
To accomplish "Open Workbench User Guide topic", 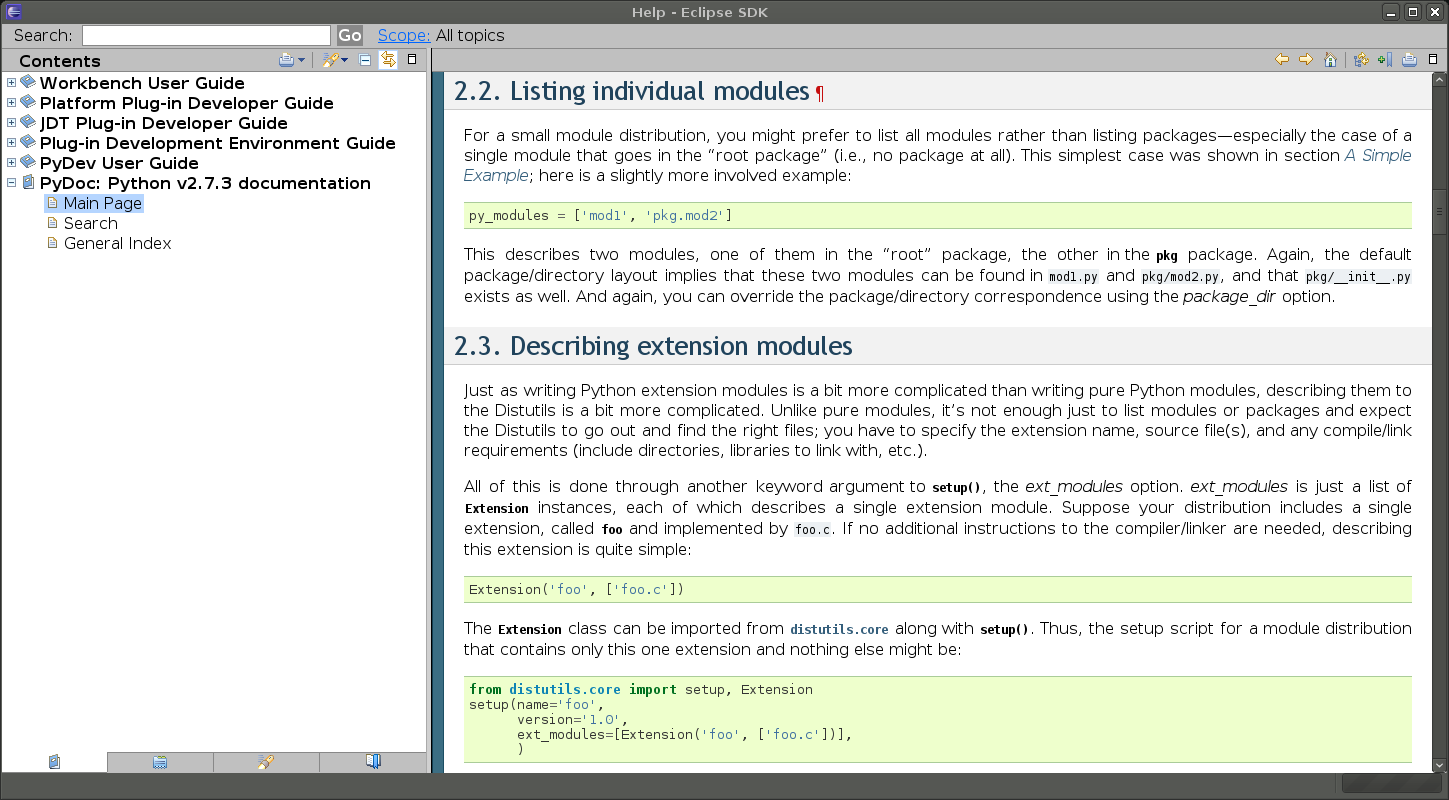I will [142, 83].
